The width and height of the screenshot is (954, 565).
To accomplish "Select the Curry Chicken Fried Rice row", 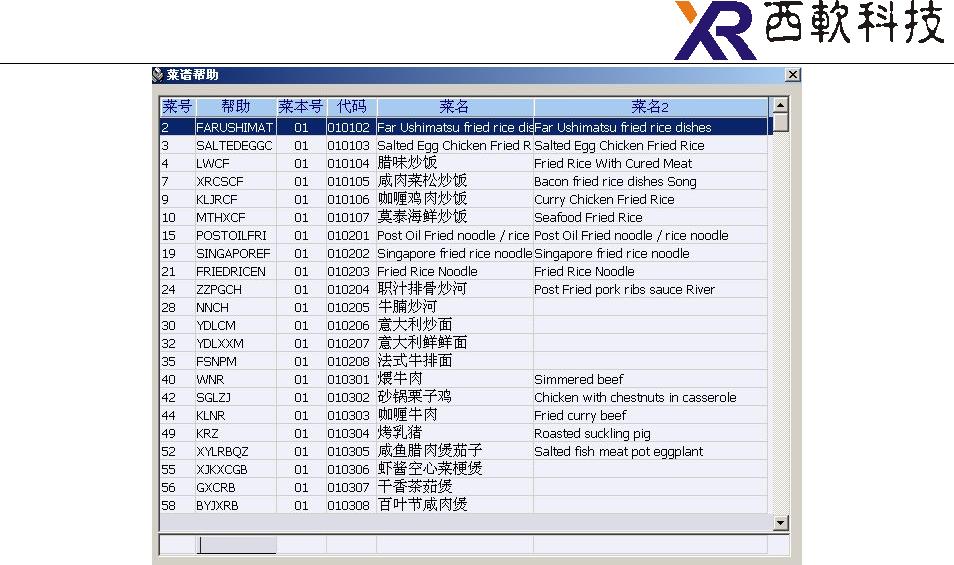I will [464, 199].
